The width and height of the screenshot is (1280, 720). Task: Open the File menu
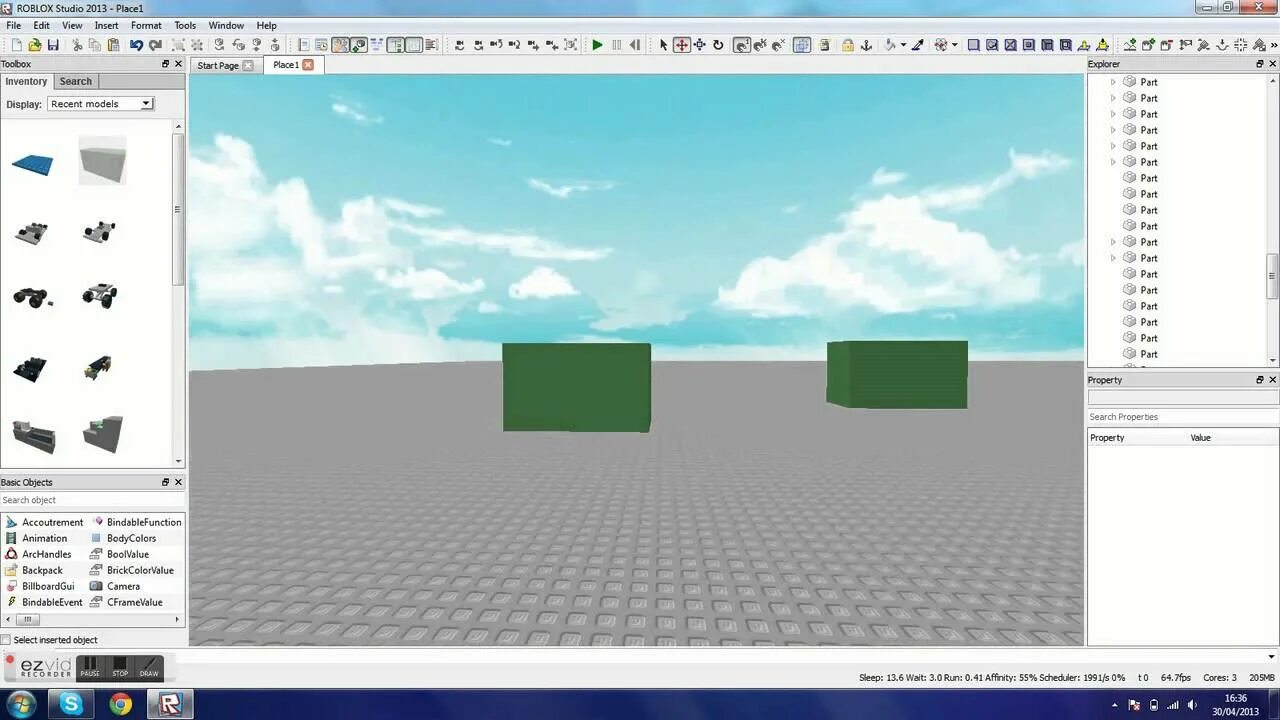tap(13, 25)
